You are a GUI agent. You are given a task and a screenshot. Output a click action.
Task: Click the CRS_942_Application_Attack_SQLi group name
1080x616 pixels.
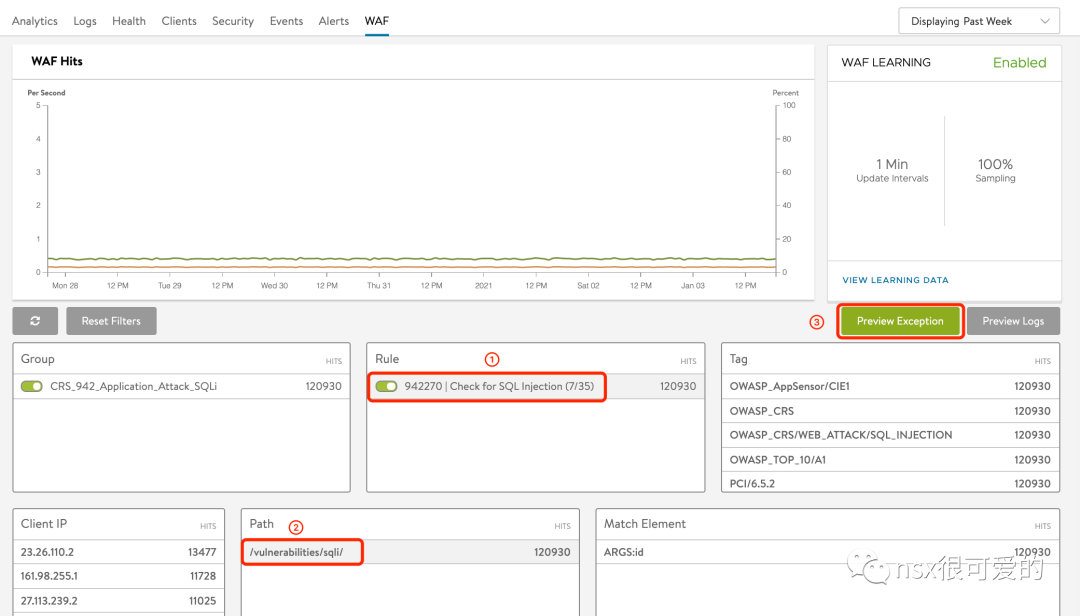pos(134,387)
